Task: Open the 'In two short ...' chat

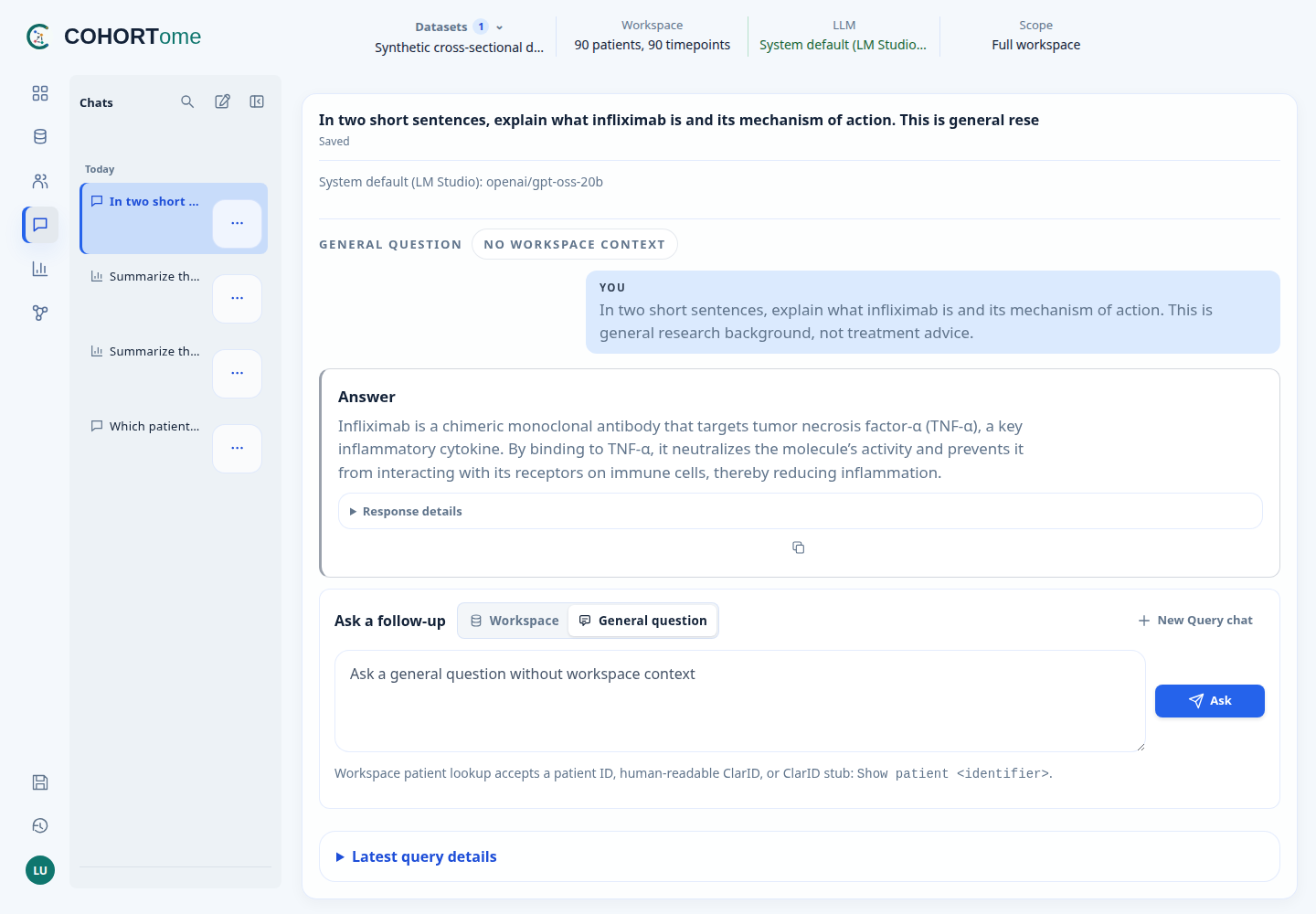Action: point(145,201)
